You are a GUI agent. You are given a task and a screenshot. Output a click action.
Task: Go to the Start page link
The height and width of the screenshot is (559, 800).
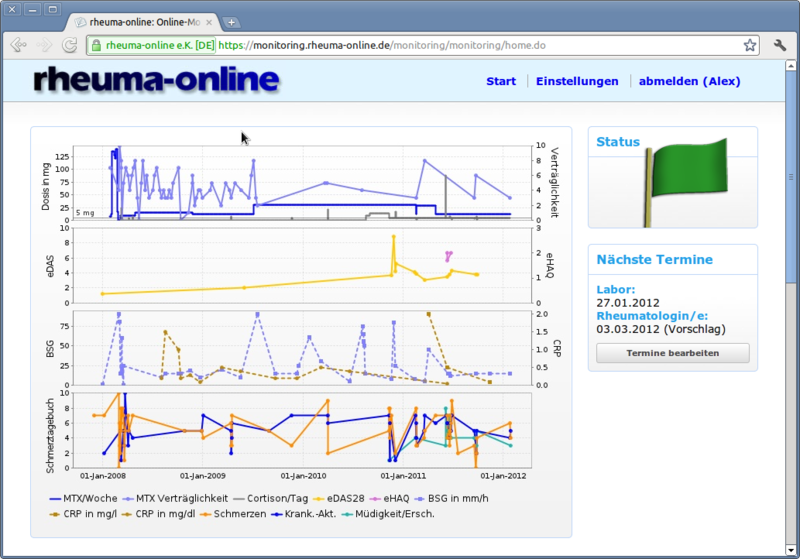coord(501,81)
